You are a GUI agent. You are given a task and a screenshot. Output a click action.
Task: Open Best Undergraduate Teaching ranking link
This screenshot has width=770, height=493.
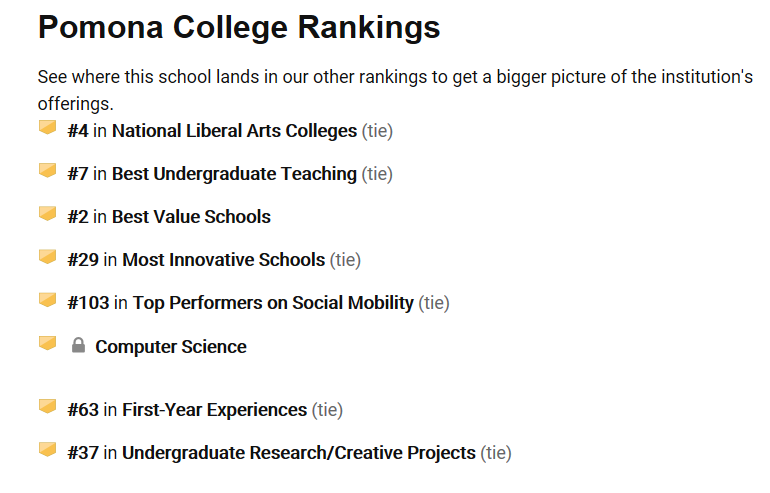click(234, 174)
